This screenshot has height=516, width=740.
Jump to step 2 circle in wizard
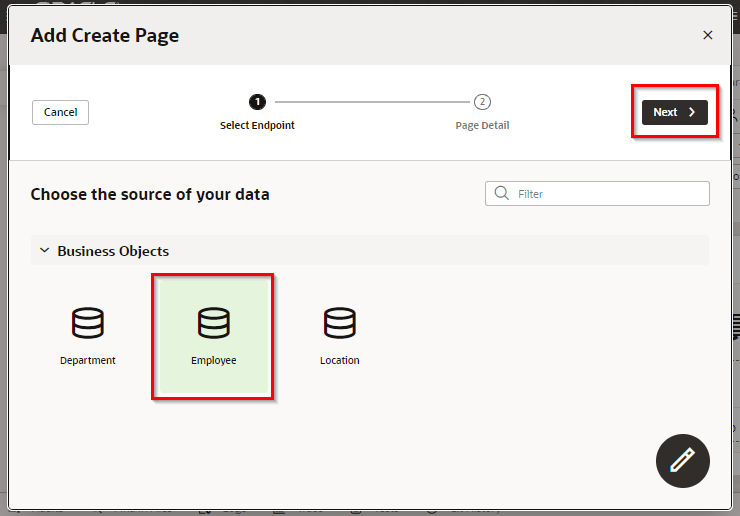pos(482,101)
